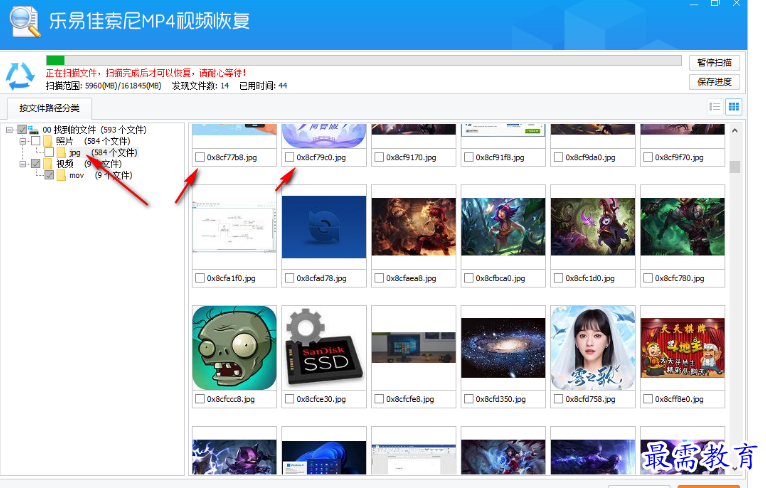Click the 视频 folder icon
This screenshot has width=766, height=488.
coord(48,164)
